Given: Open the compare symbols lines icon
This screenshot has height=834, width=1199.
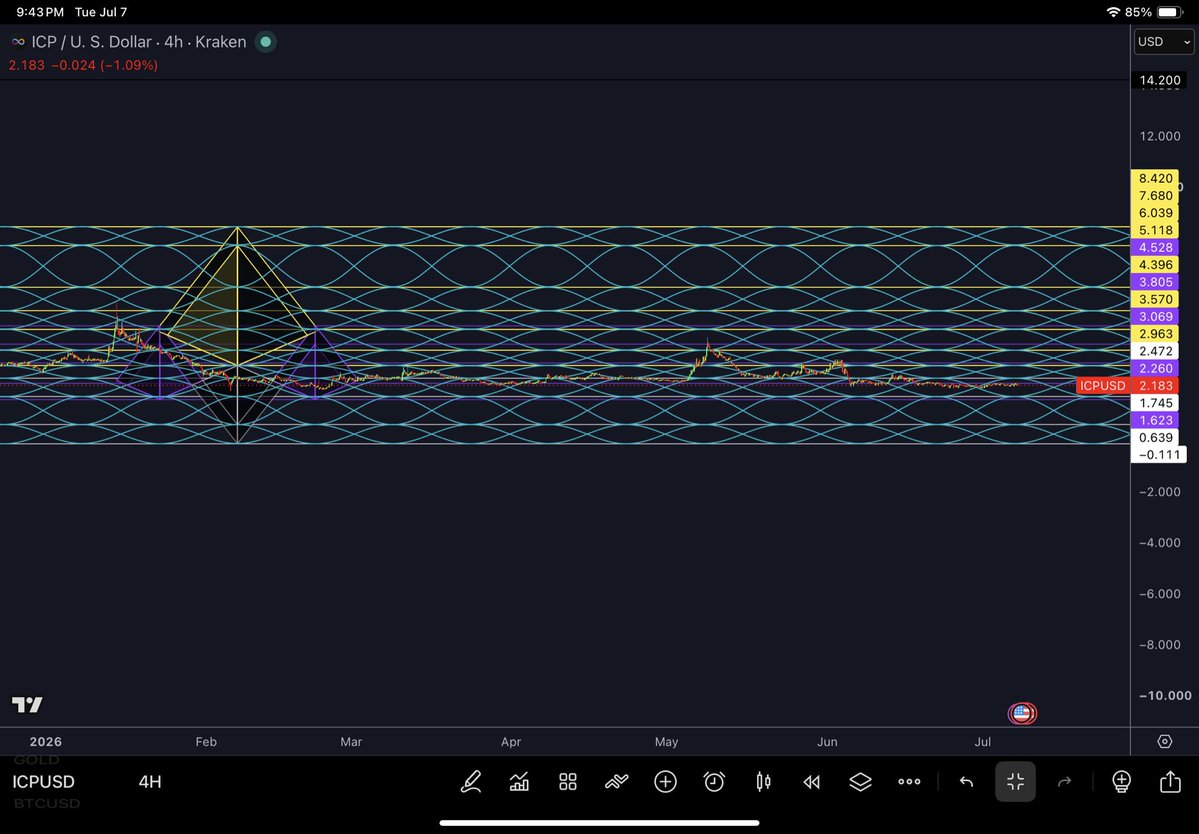Looking at the screenshot, I should pos(616,781).
